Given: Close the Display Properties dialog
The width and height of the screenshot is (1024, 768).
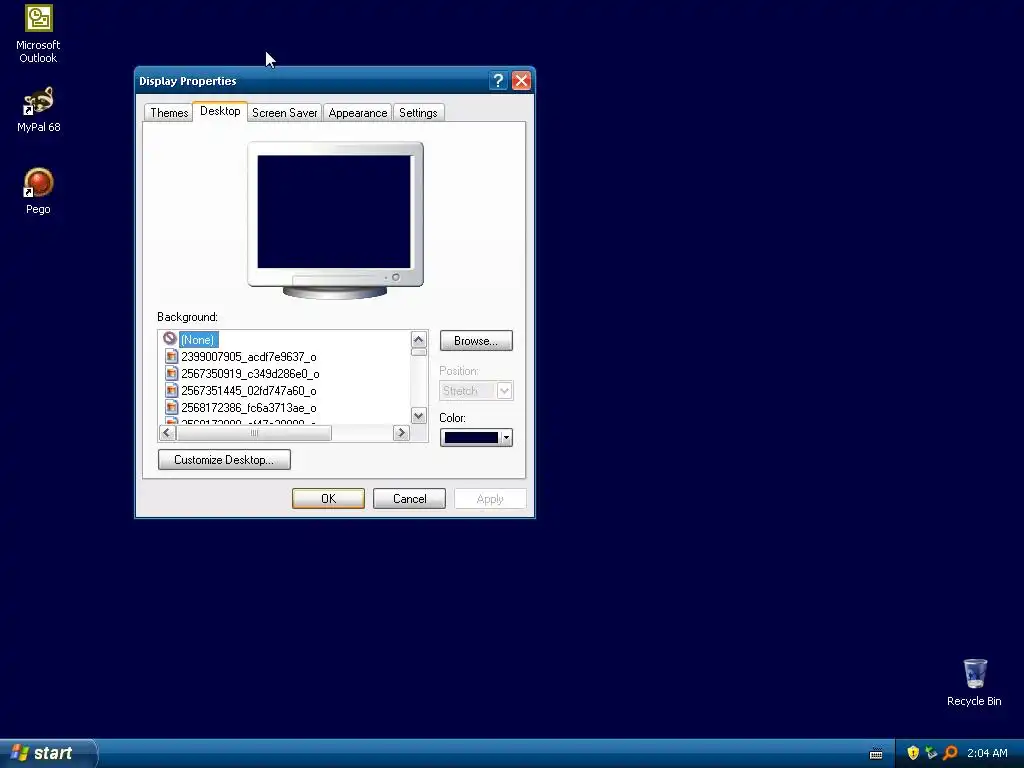Looking at the screenshot, I should point(520,80).
